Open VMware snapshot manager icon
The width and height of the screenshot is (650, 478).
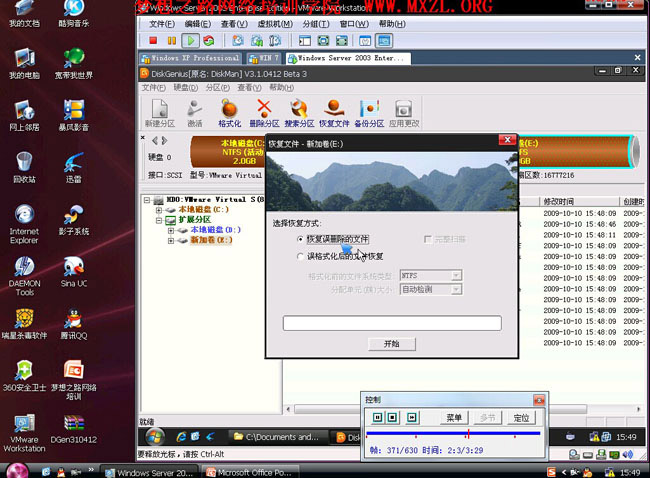point(275,41)
